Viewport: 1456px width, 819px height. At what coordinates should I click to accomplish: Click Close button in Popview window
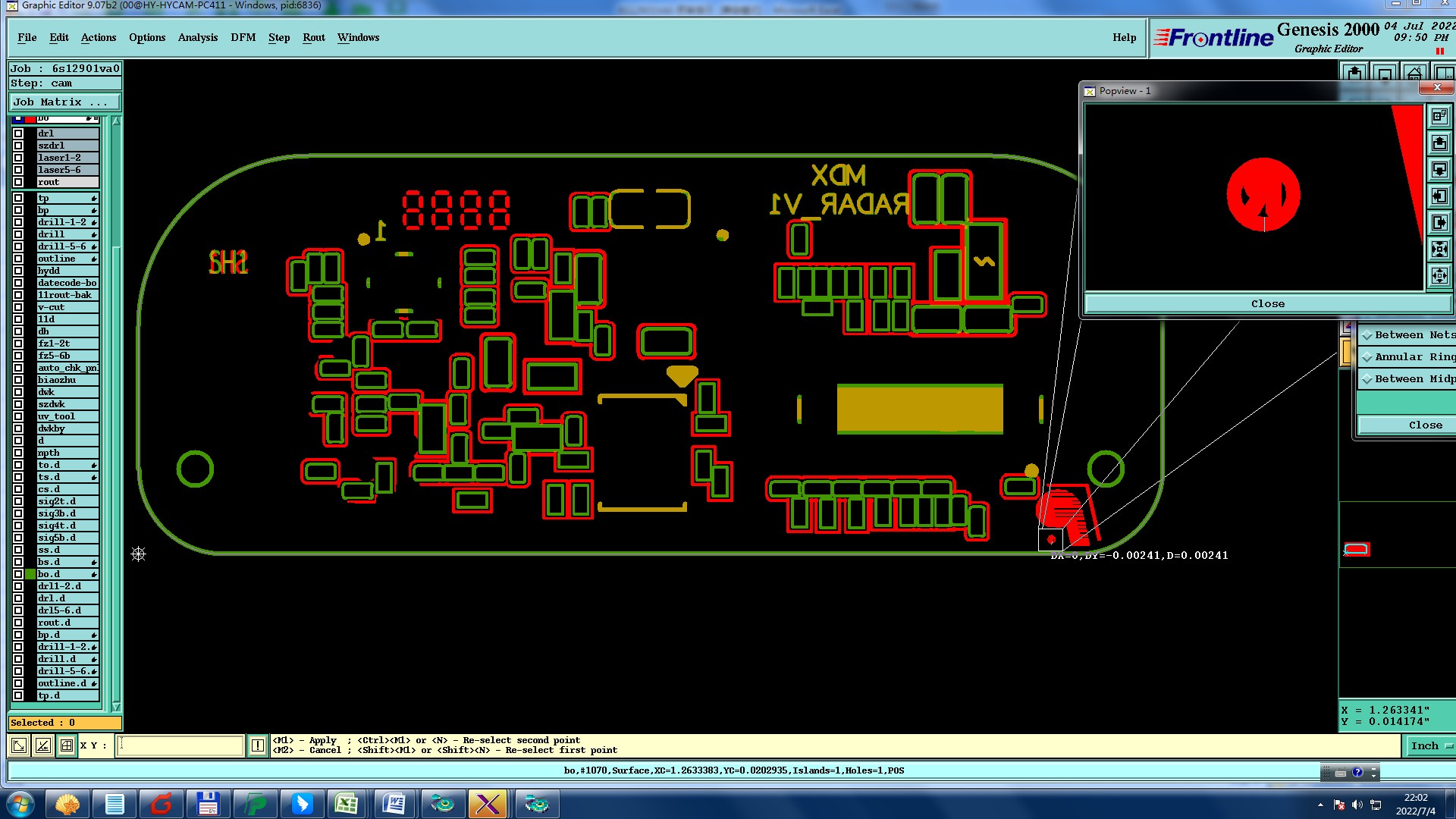pos(1267,303)
